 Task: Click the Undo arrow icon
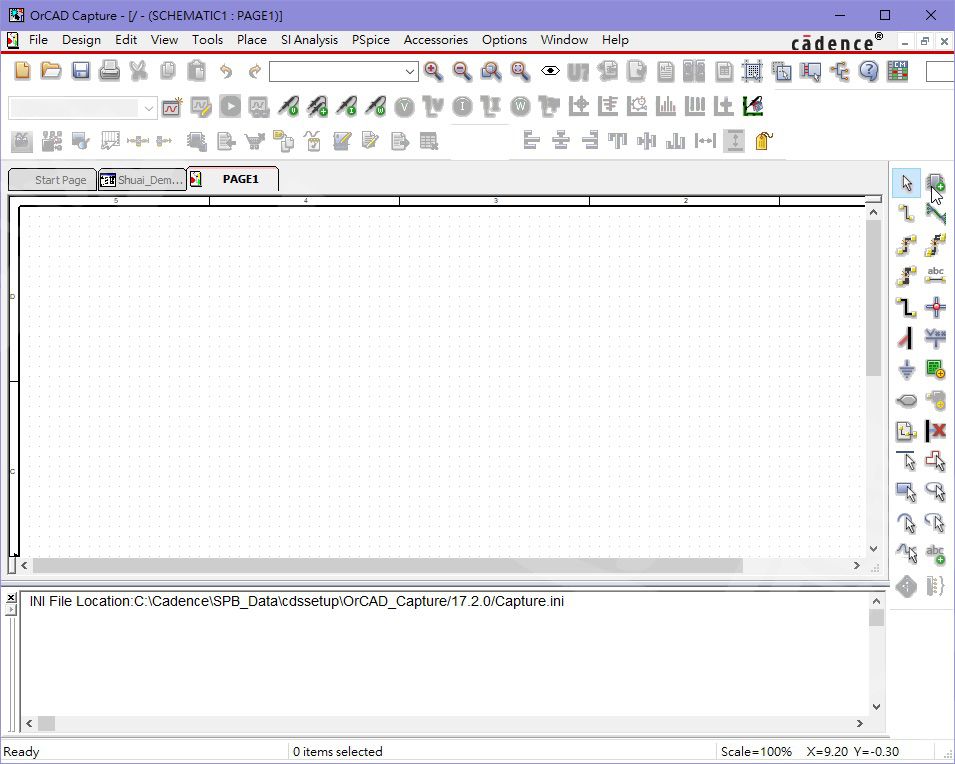tap(226, 71)
